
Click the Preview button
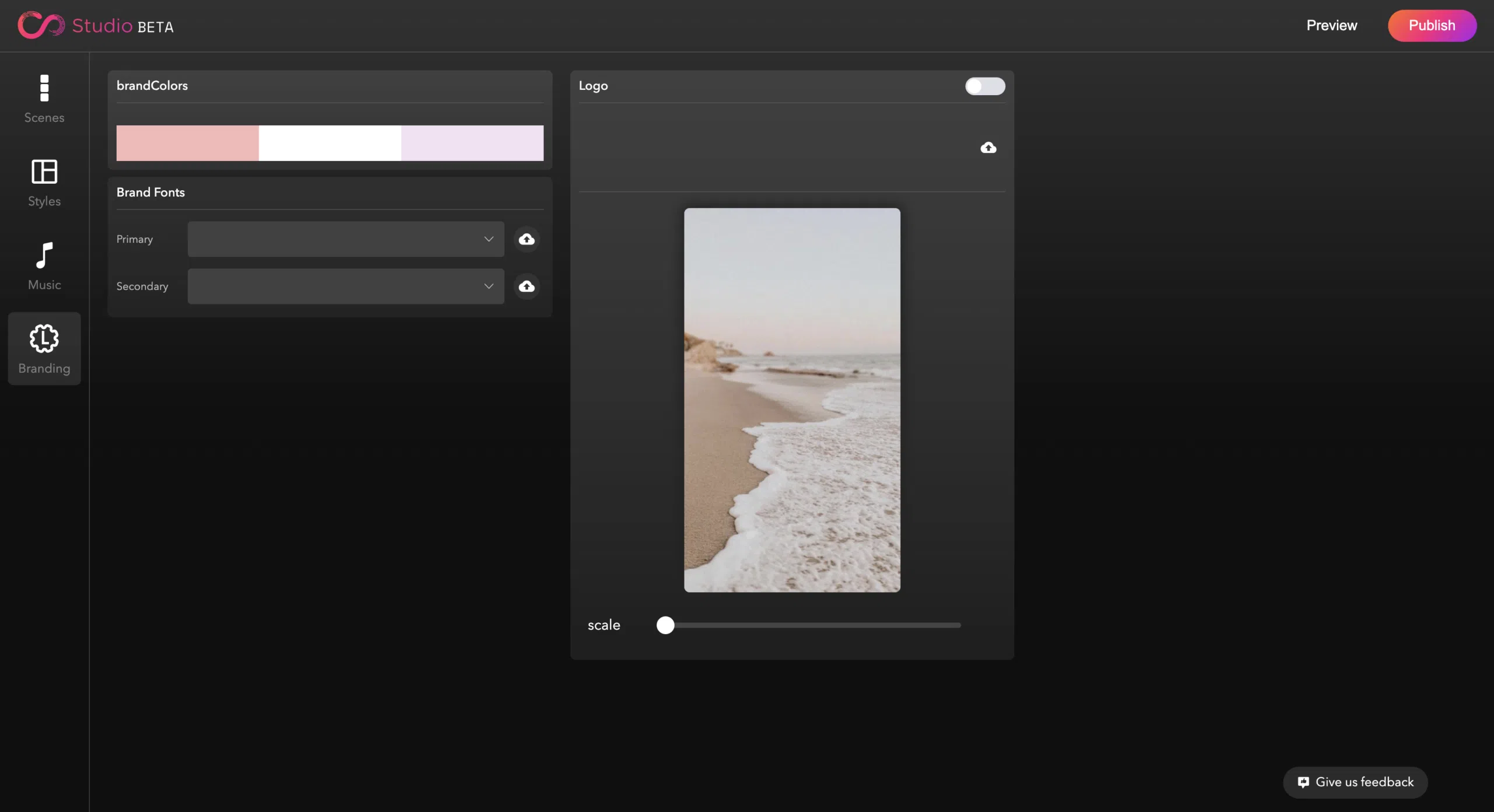pos(1332,25)
